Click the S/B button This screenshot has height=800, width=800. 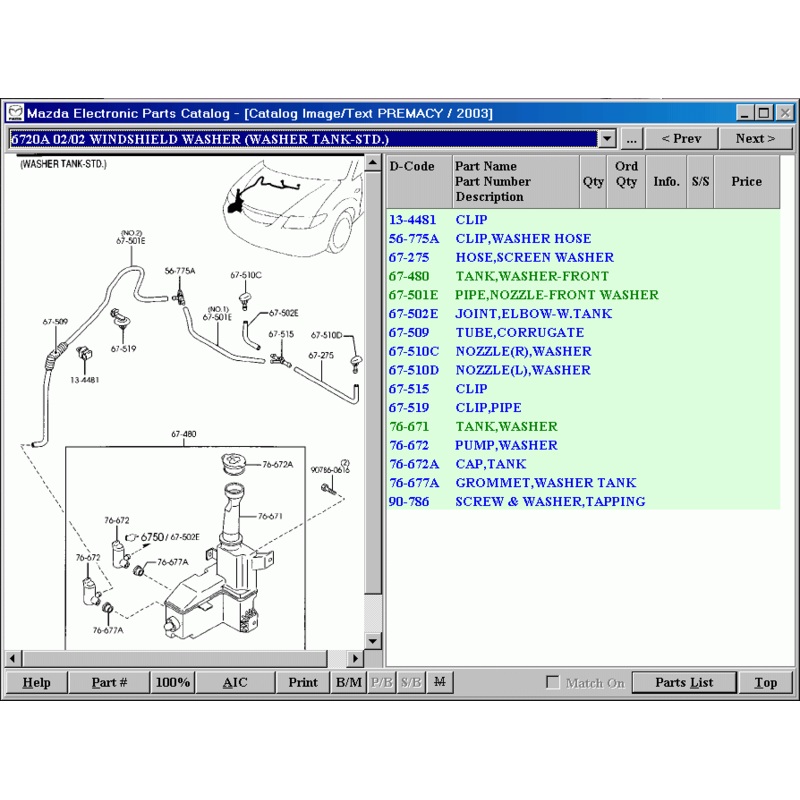pyautogui.click(x=411, y=683)
